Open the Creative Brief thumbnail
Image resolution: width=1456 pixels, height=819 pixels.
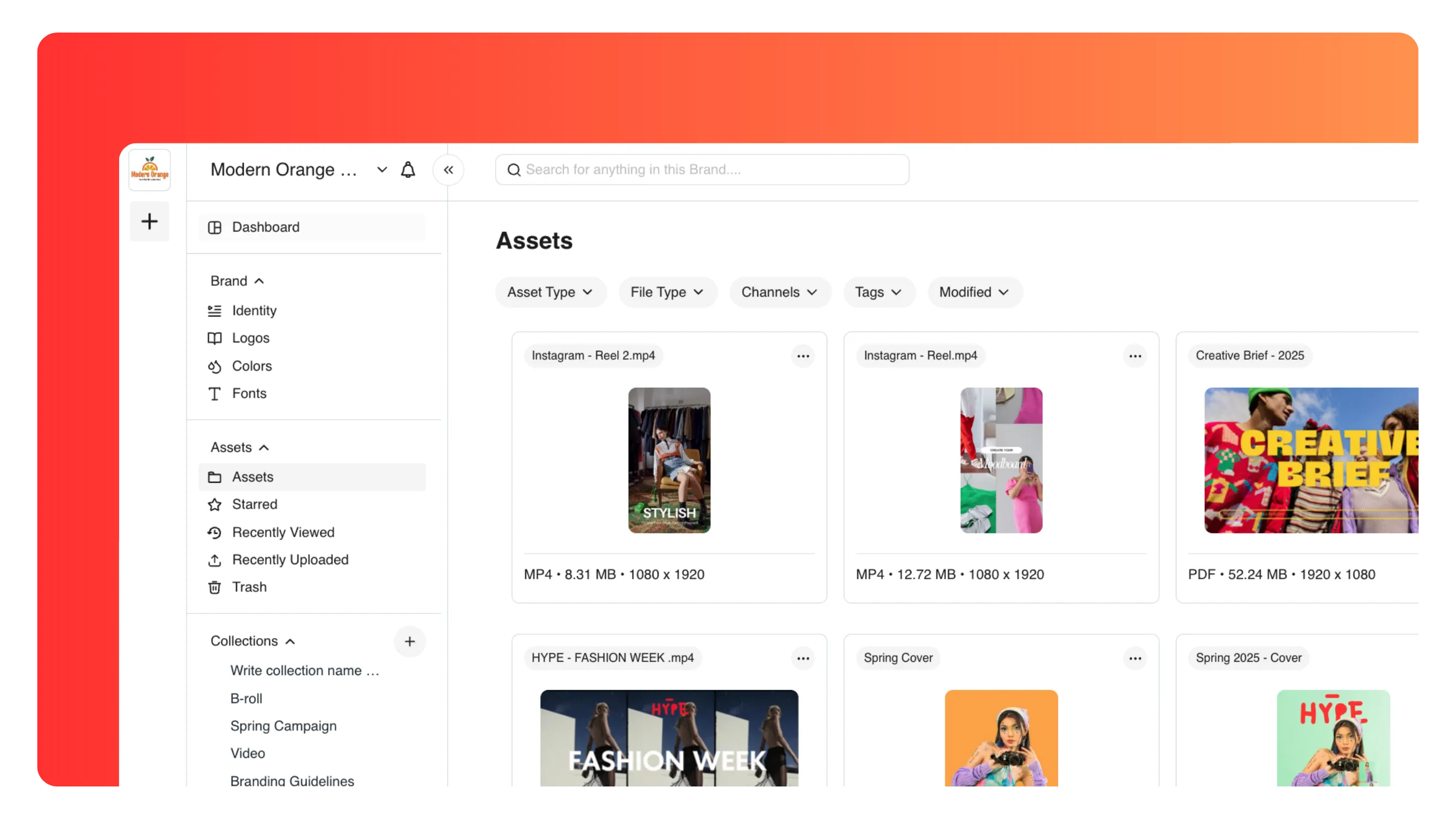[x=1312, y=460]
